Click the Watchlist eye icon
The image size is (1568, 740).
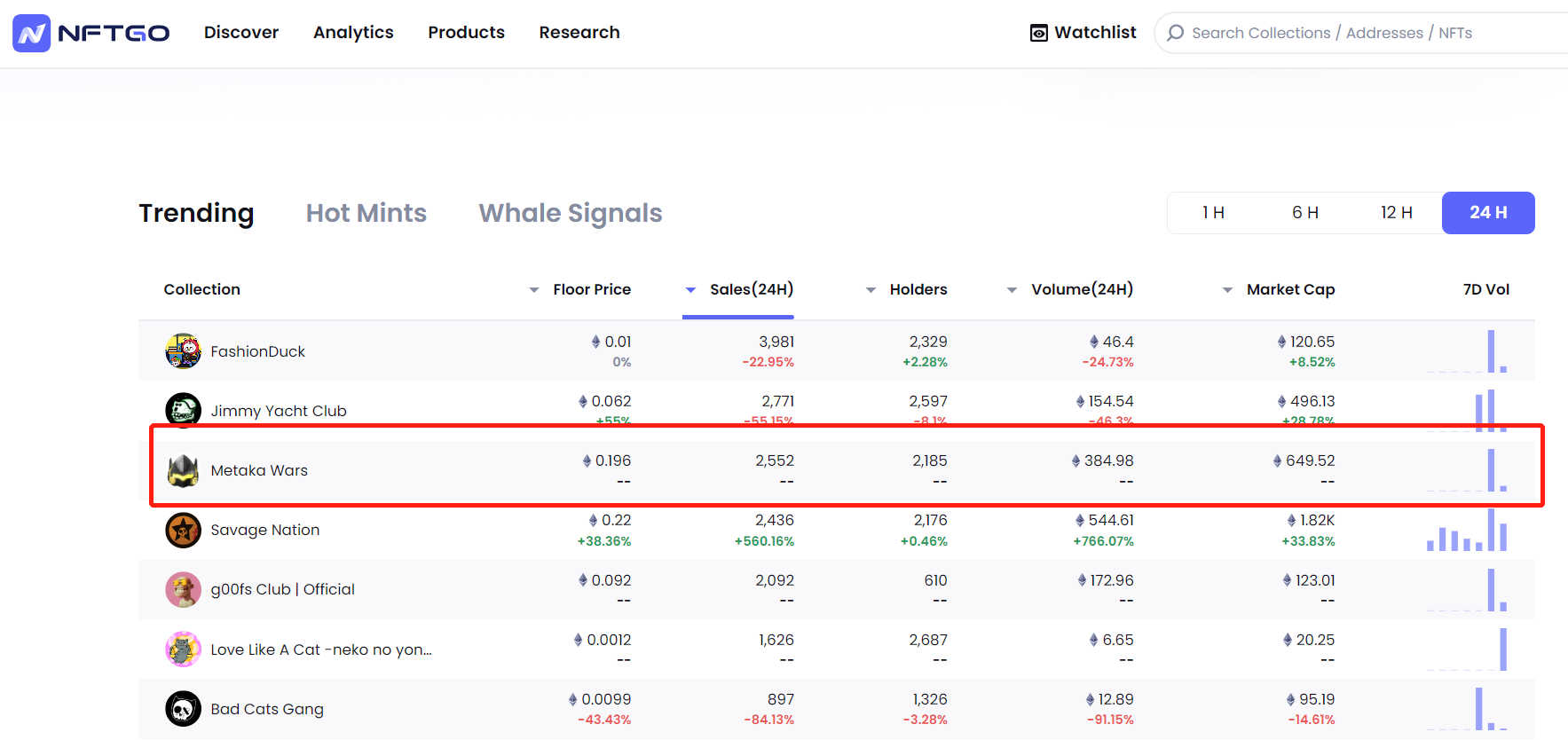(1039, 33)
